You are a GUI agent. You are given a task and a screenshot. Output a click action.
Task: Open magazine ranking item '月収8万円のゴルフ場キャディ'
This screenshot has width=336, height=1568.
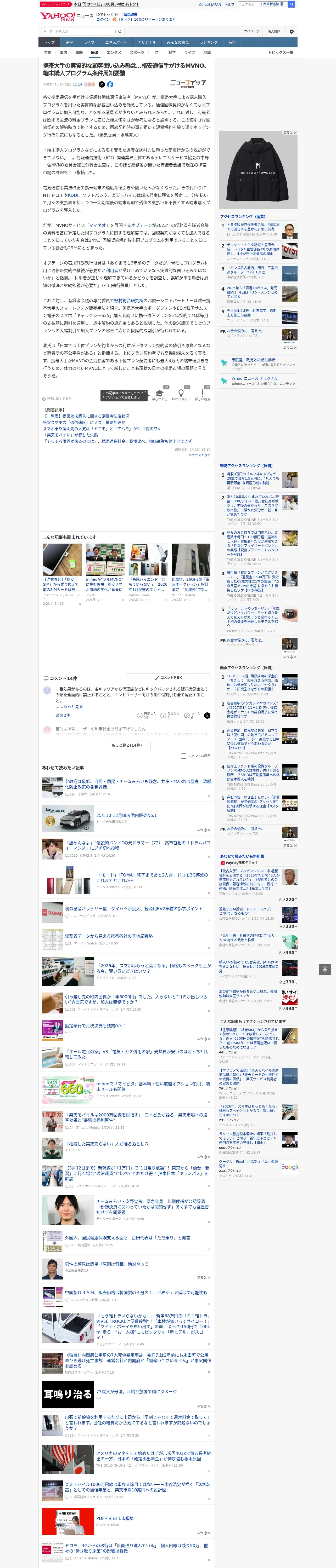(253, 479)
